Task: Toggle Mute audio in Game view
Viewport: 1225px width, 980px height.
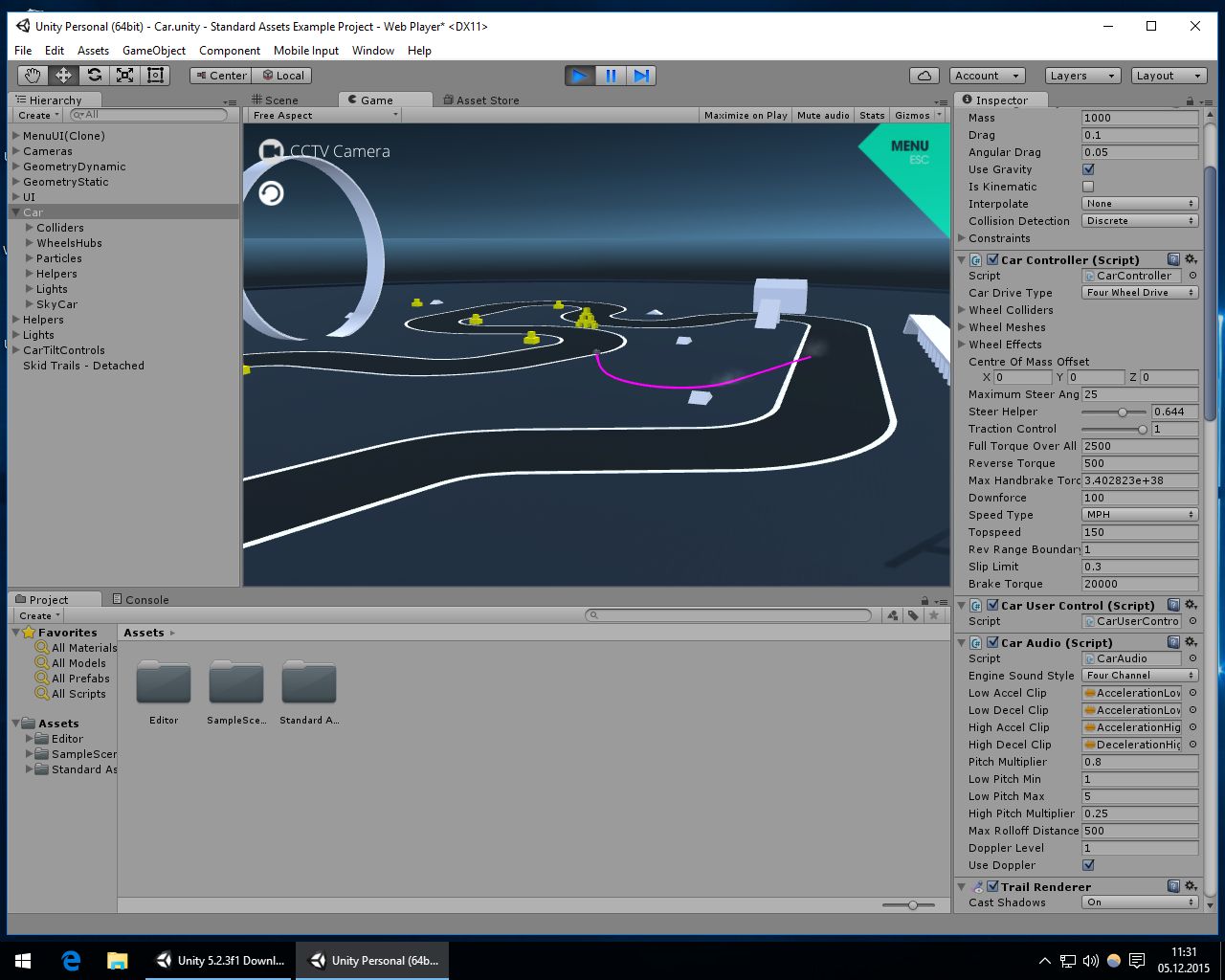Action: click(x=823, y=115)
